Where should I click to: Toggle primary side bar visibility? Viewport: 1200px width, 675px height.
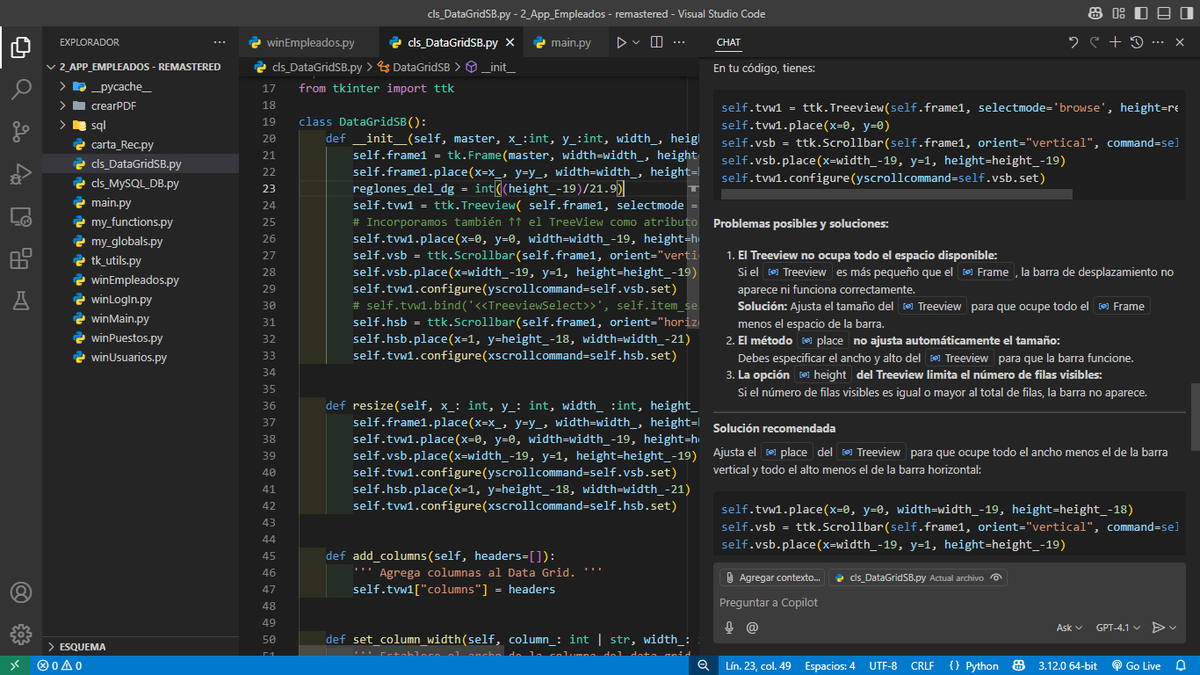(1142, 14)
